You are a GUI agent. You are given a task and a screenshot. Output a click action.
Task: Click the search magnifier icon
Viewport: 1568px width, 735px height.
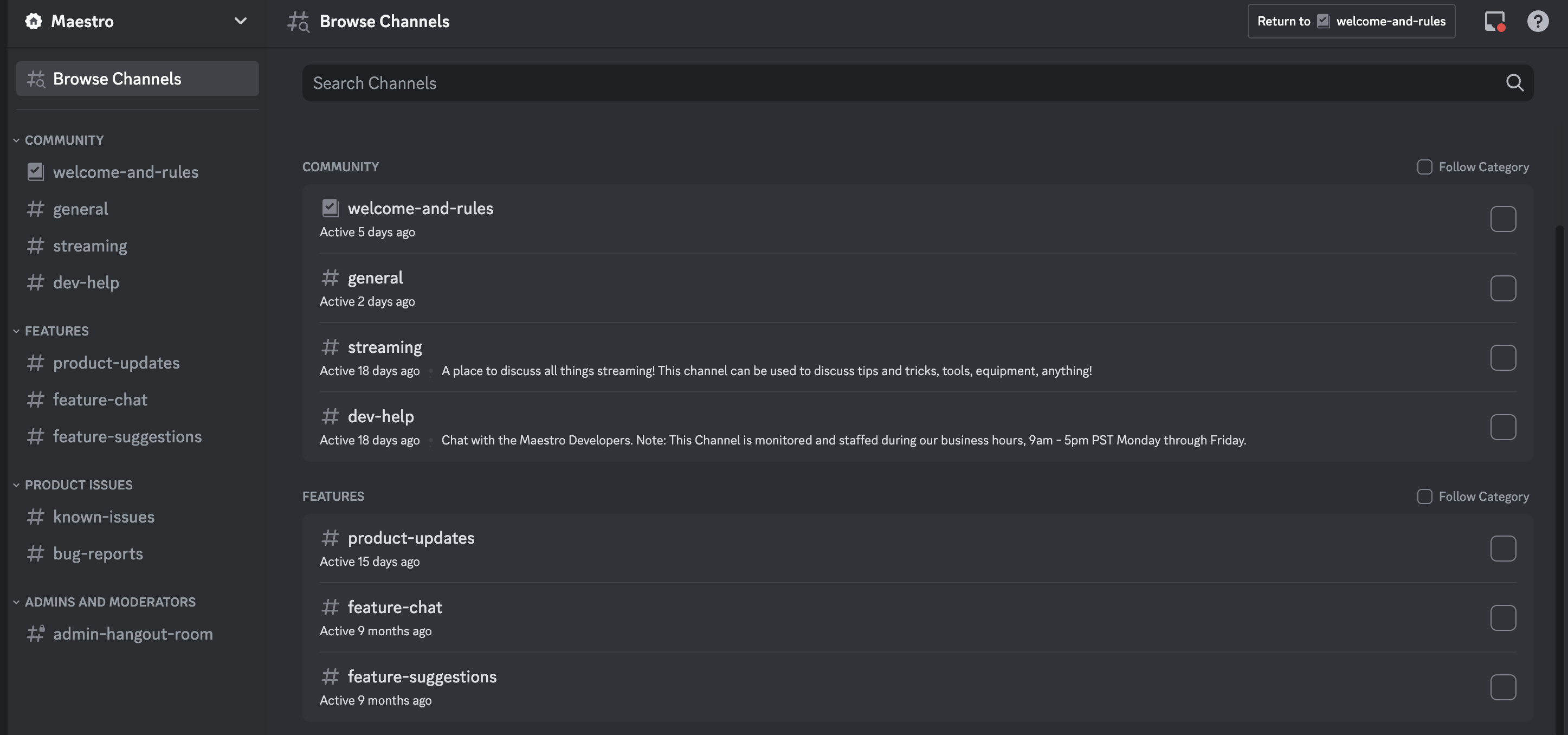coord(1514,83)
